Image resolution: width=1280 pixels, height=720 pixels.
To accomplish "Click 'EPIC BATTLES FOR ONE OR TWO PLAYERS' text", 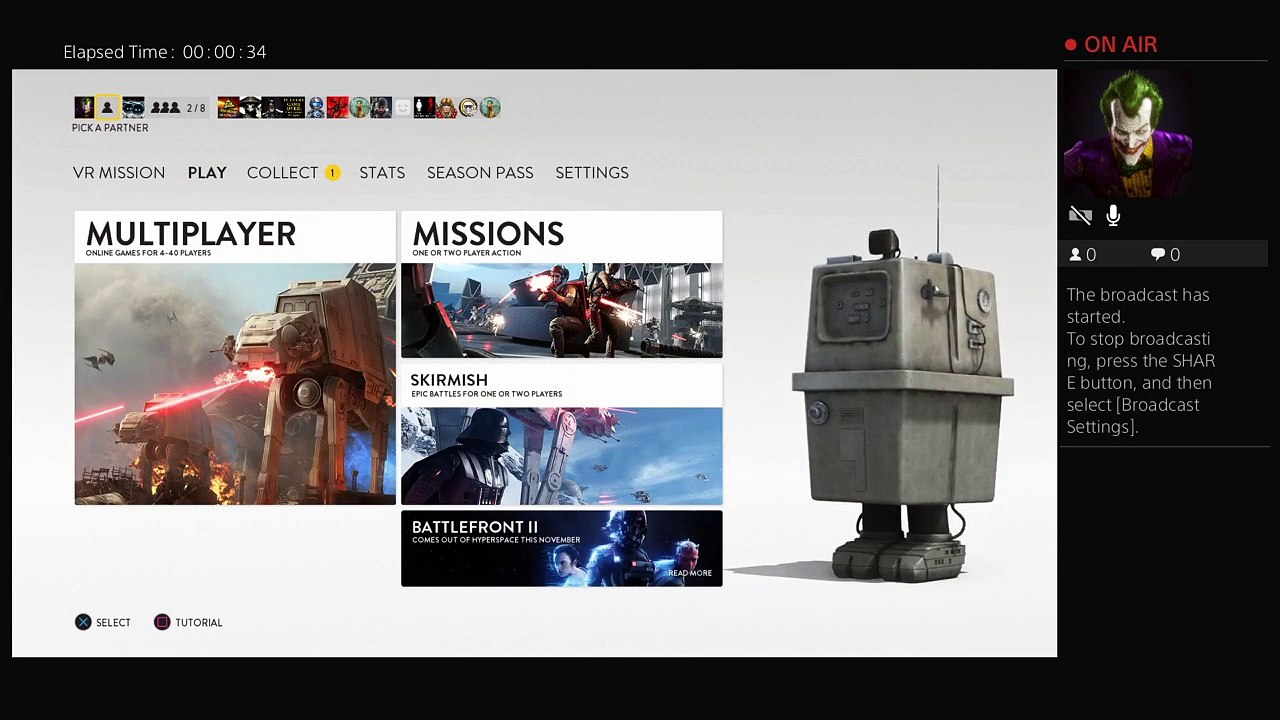I will point(486,394).
